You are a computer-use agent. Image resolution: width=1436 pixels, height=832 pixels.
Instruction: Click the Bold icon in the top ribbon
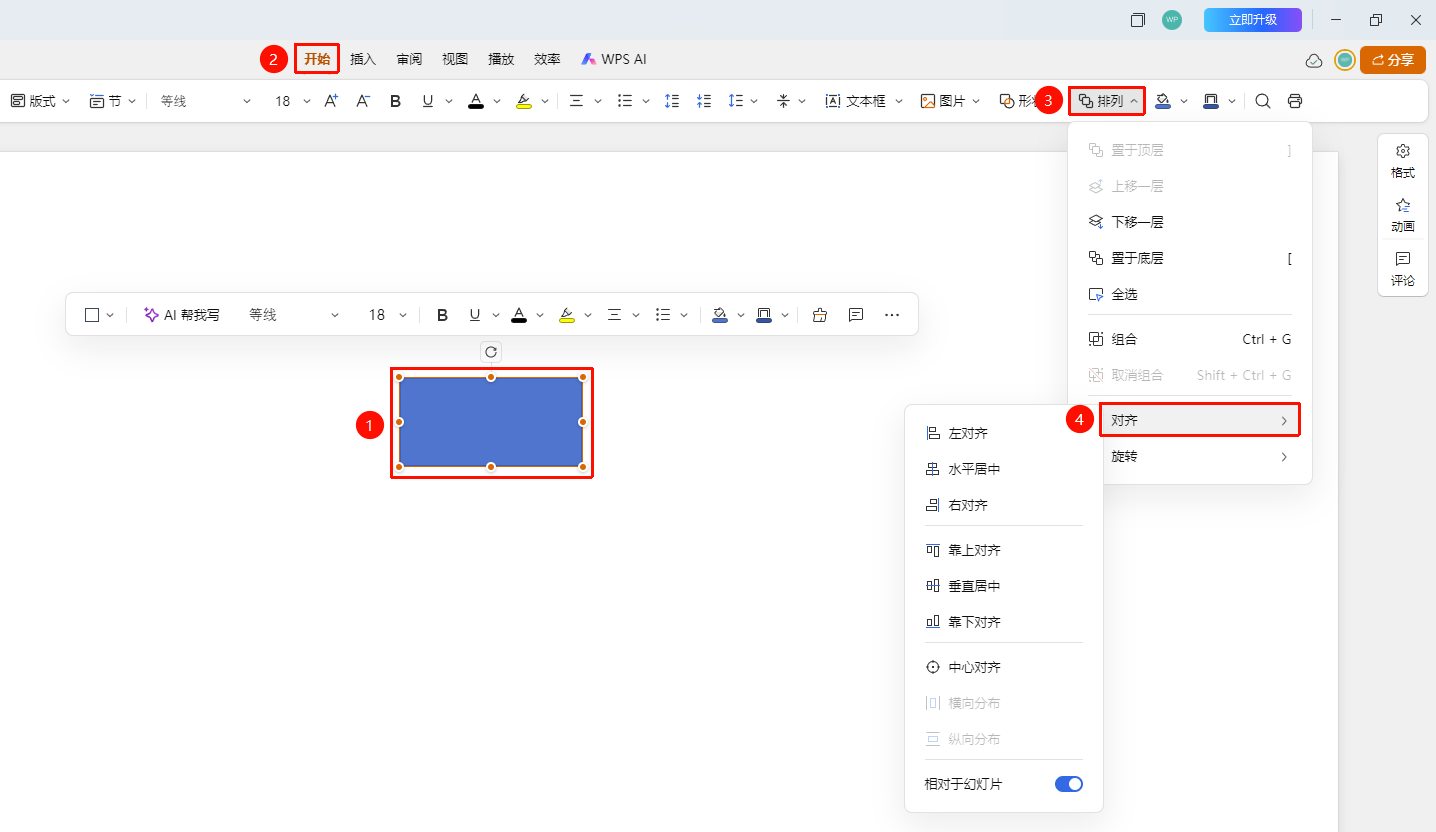tap(395, 101)
